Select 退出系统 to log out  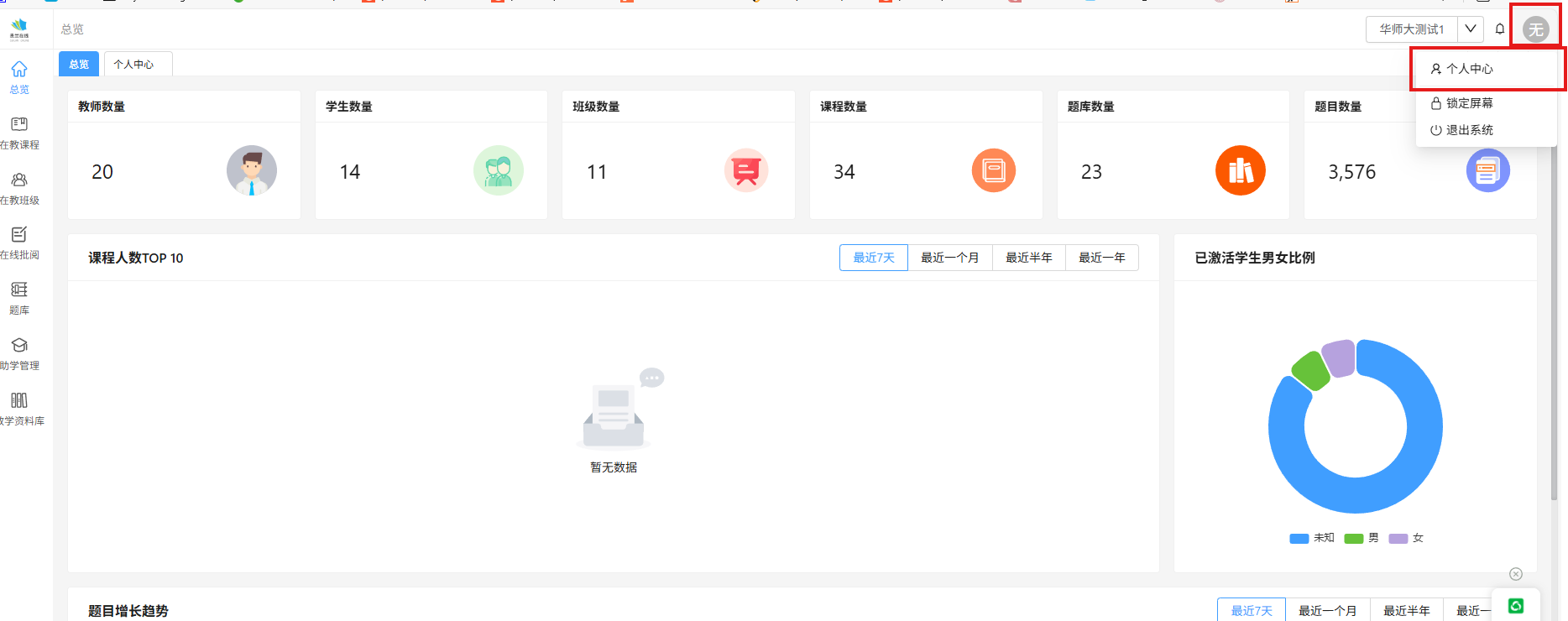pyautogui.click(x=1469, y=130)
